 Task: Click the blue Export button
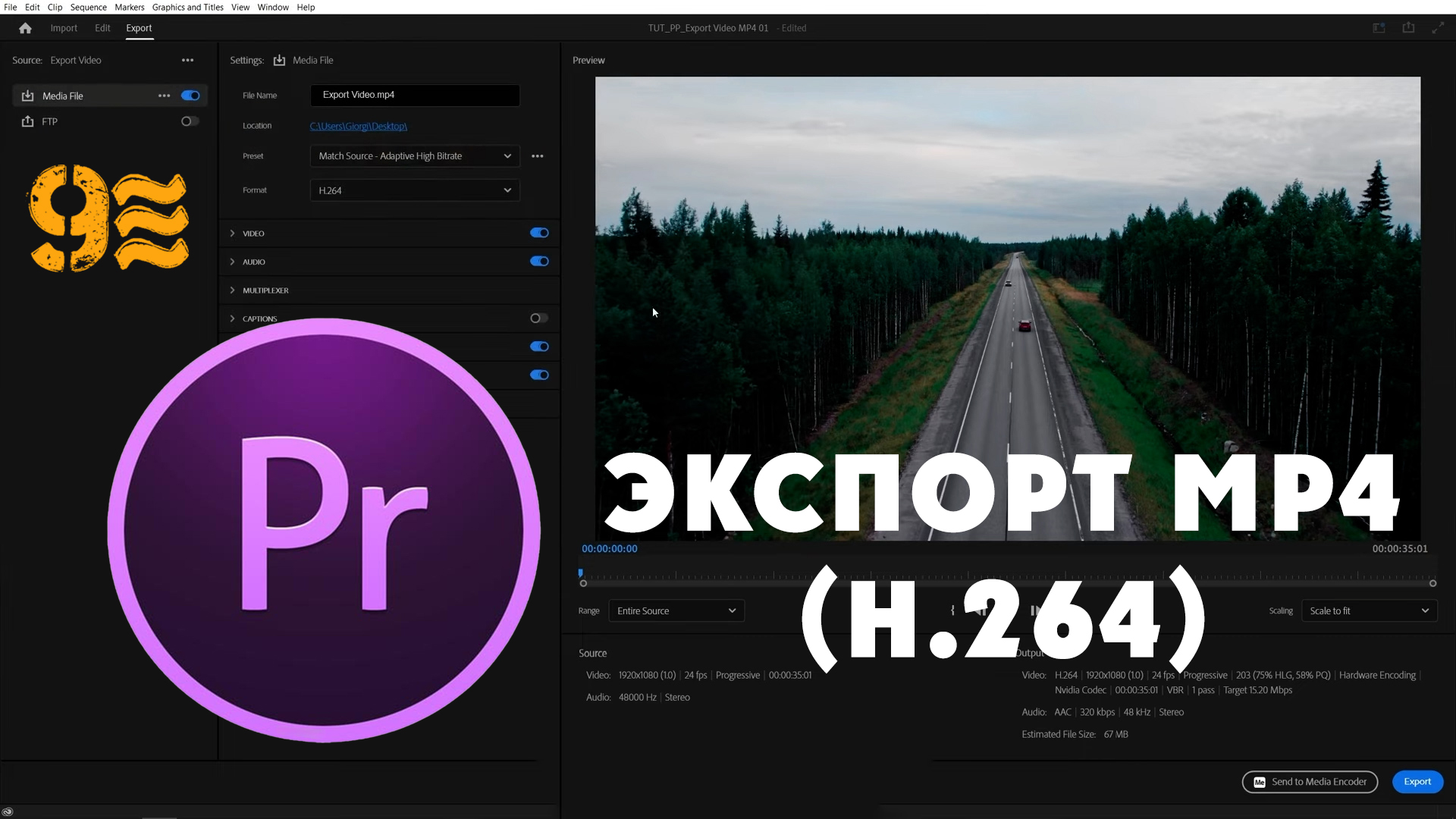pyautogui.click(x=1417, y=782)
